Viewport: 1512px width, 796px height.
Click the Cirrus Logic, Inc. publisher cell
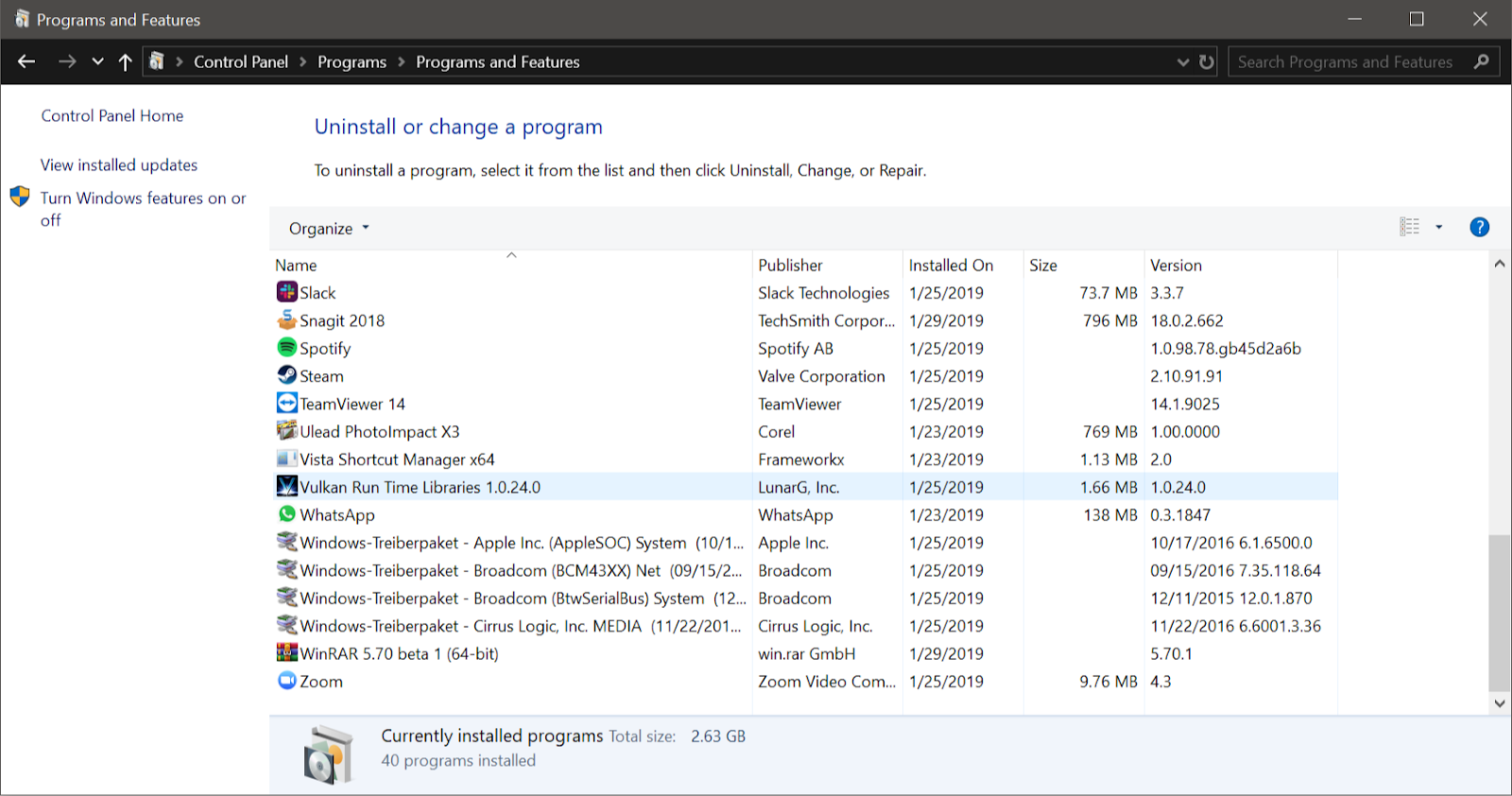click(x=816, y=626)
